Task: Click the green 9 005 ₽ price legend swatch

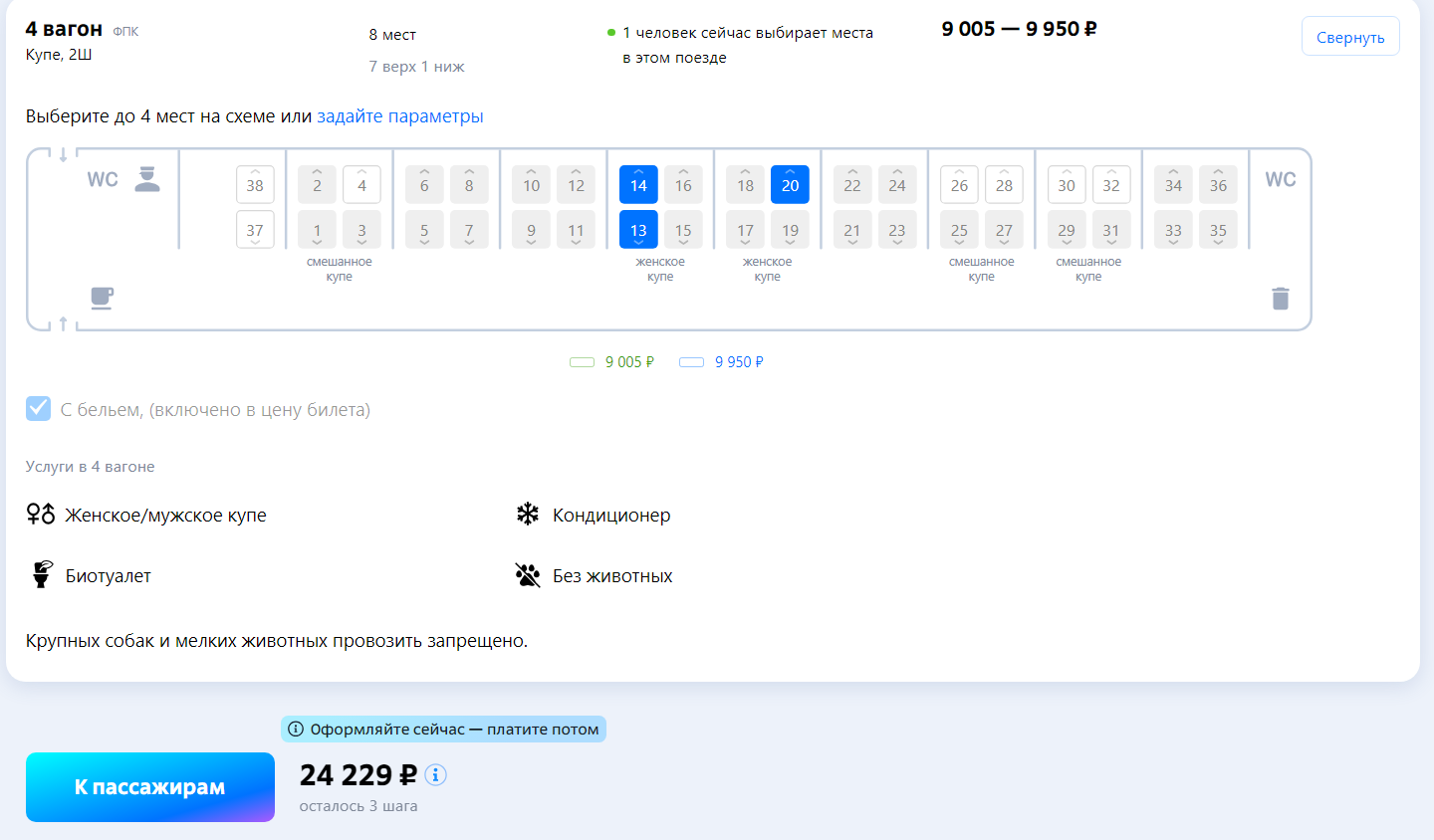Action: (582, 362)
